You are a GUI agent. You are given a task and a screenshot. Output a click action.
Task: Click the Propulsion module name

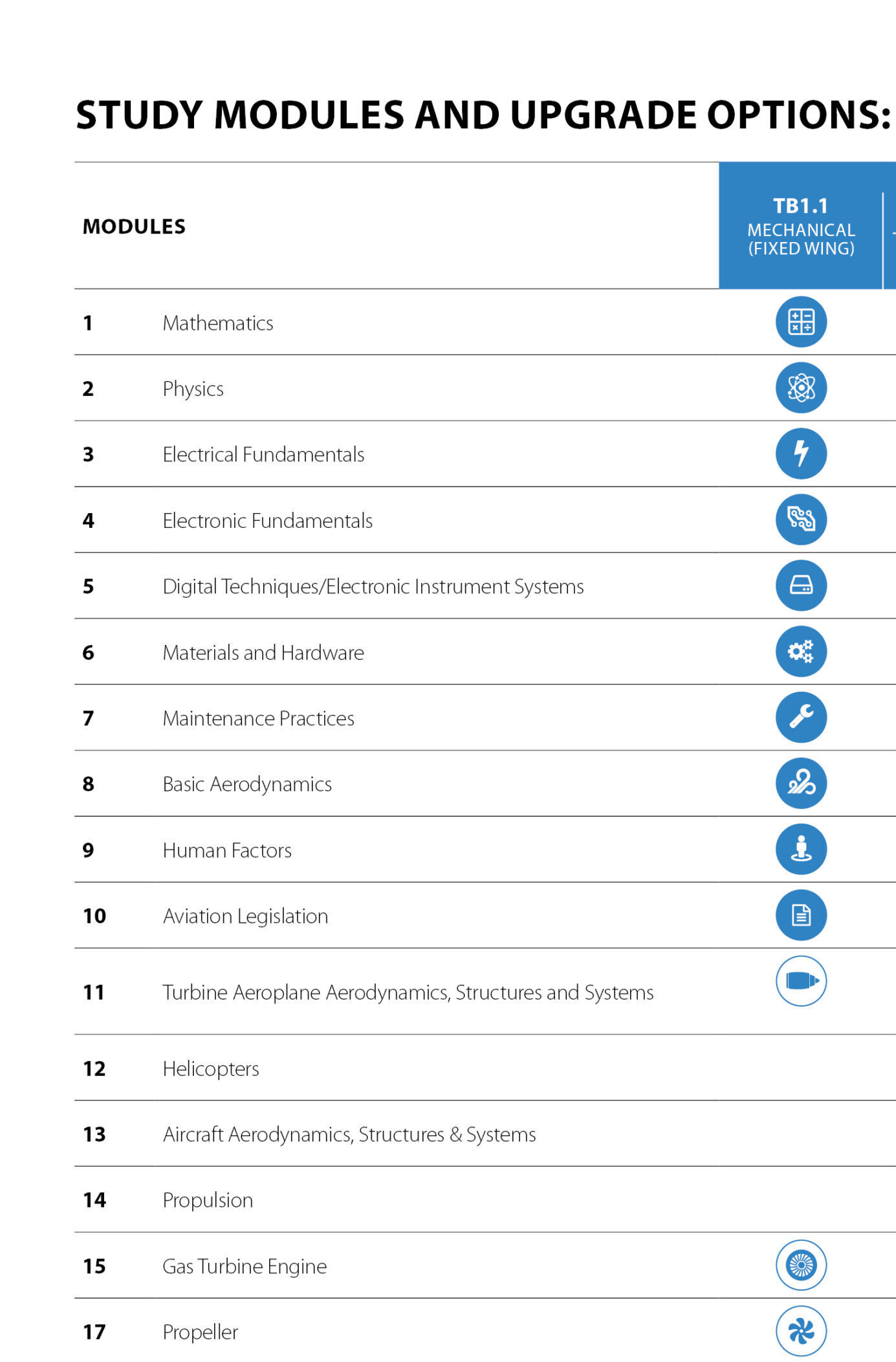(x=208, y=1200)
